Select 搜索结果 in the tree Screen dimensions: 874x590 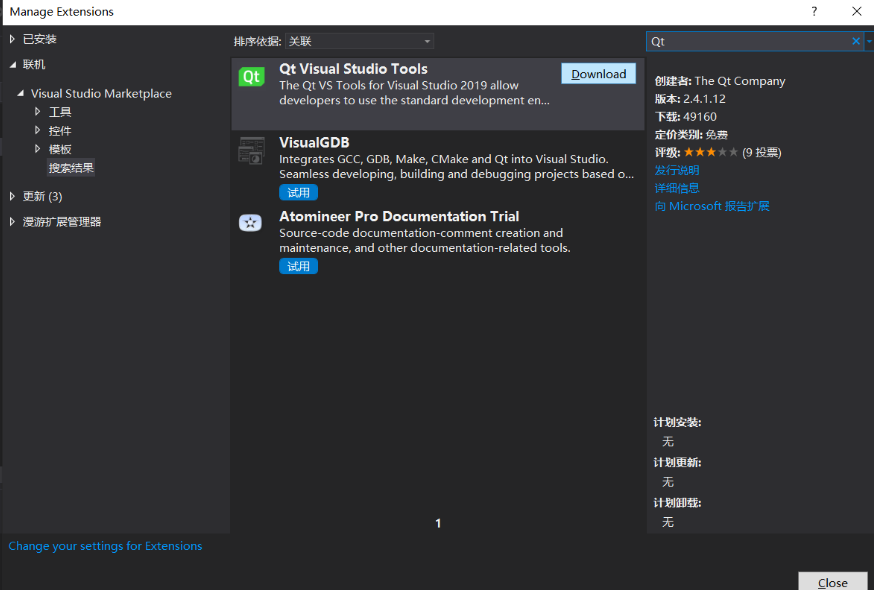click(71, 168)
